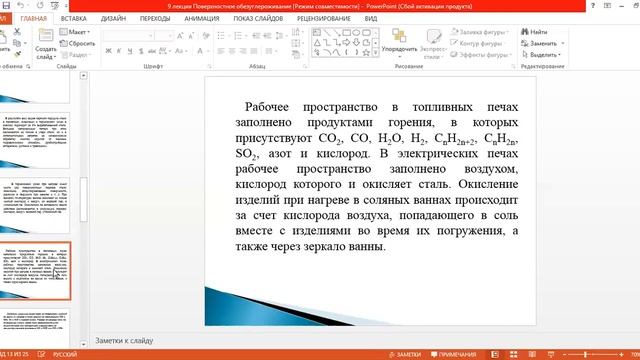Click the clear formatting icon
This screenshot has height=360, width=640.
[x=206, y=36]
